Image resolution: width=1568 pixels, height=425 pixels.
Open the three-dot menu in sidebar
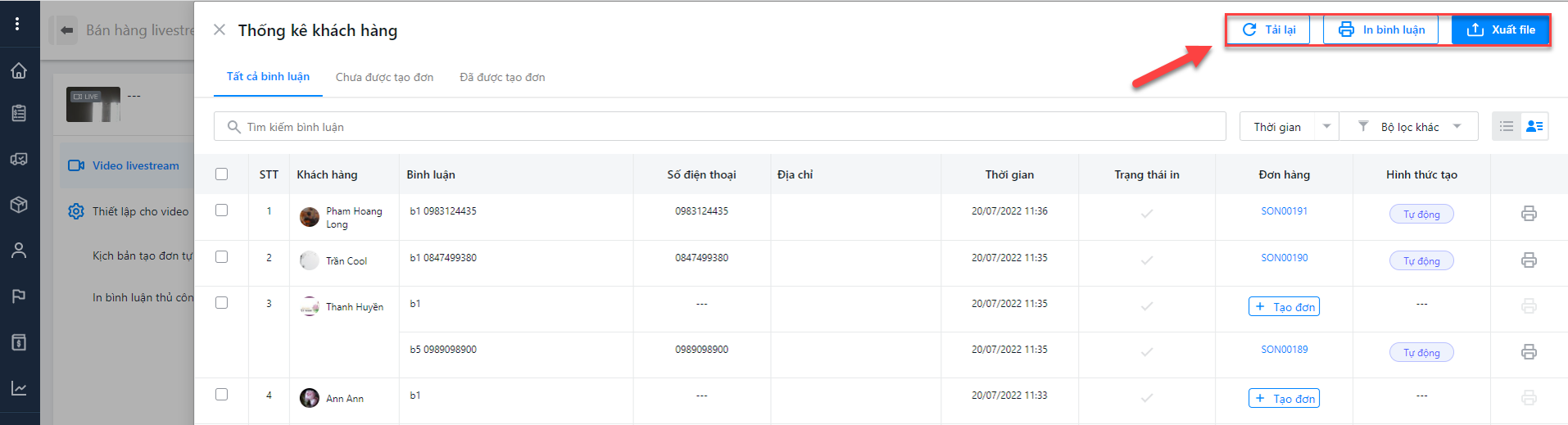(17, 24)
